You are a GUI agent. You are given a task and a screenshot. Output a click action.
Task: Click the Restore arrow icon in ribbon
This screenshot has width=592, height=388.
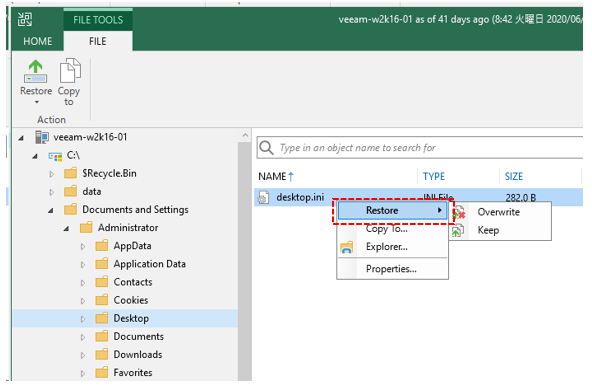tap(35, 71)
